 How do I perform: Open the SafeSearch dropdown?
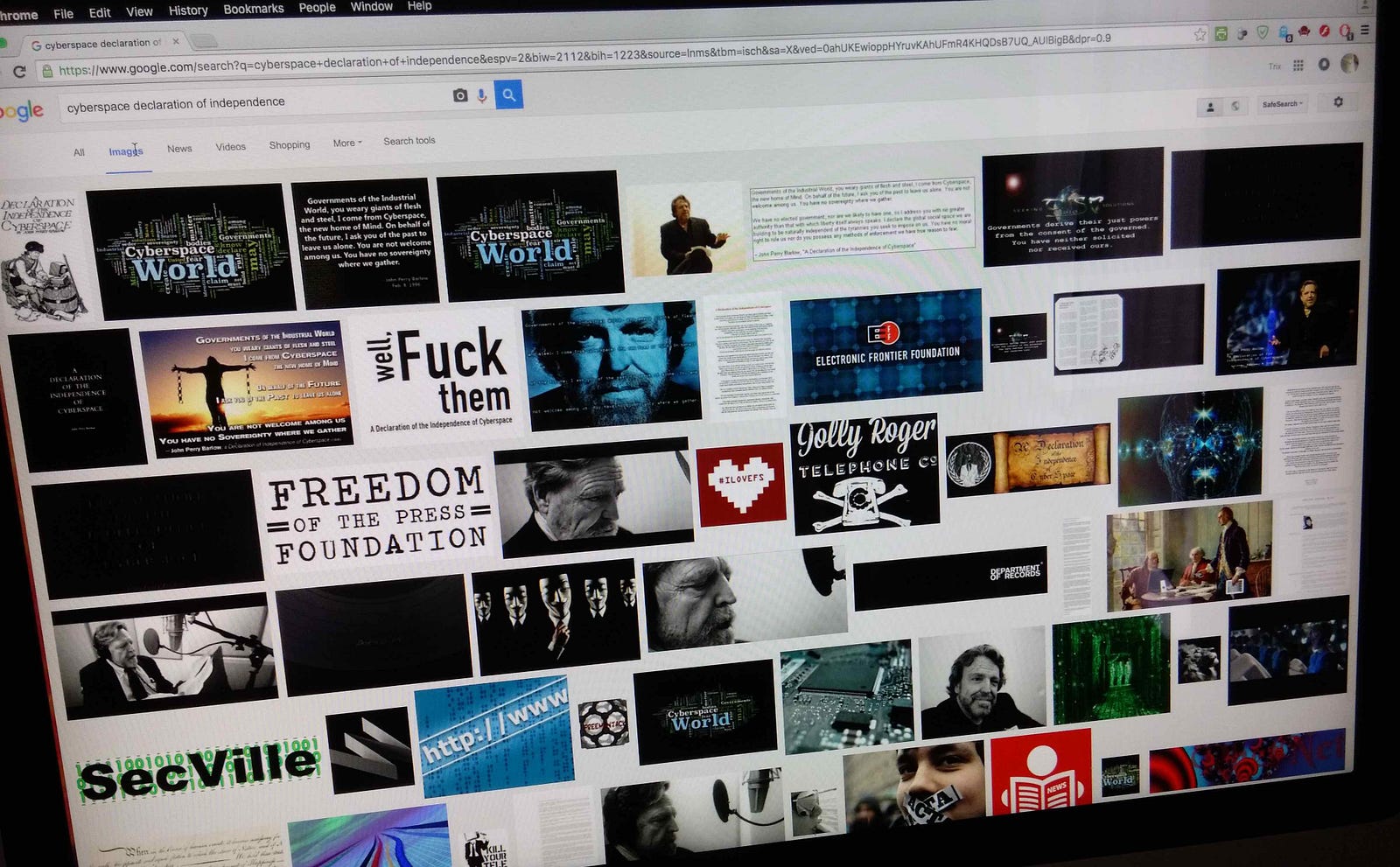(x=1282, y=104)
